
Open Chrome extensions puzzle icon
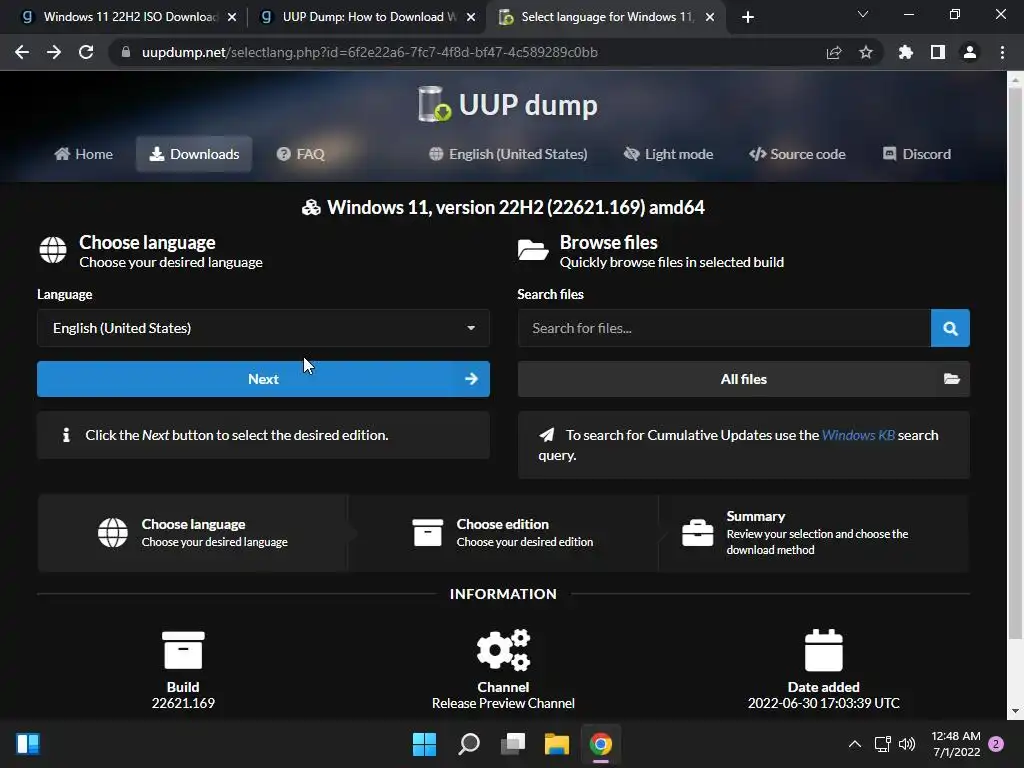[905, 52]
